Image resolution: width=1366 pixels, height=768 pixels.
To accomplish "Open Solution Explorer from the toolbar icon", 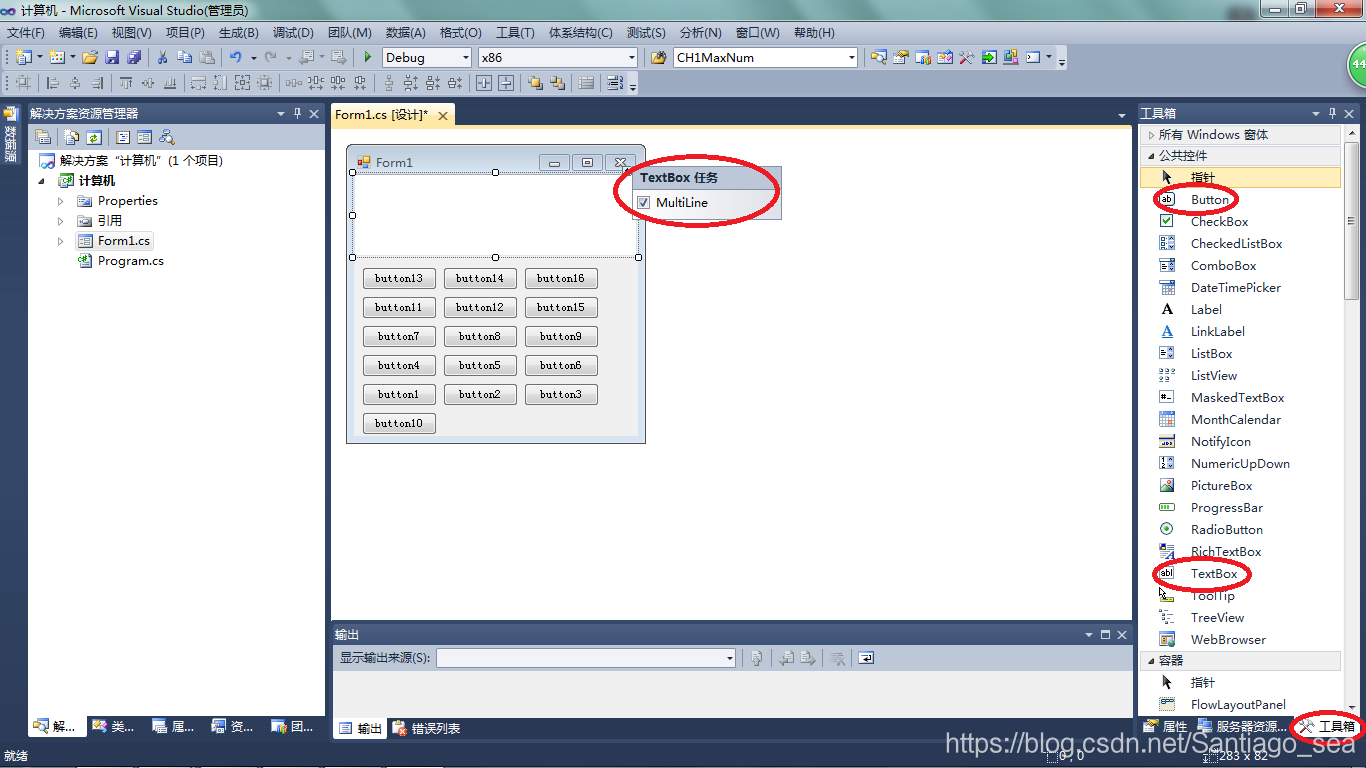I will pos(878,57).
